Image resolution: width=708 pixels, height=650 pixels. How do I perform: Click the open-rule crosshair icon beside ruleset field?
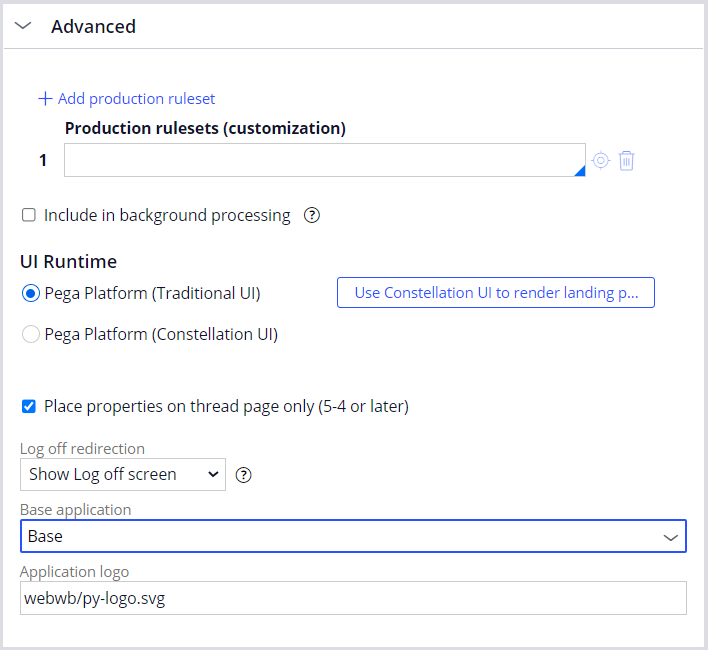(x=600, y=160)
